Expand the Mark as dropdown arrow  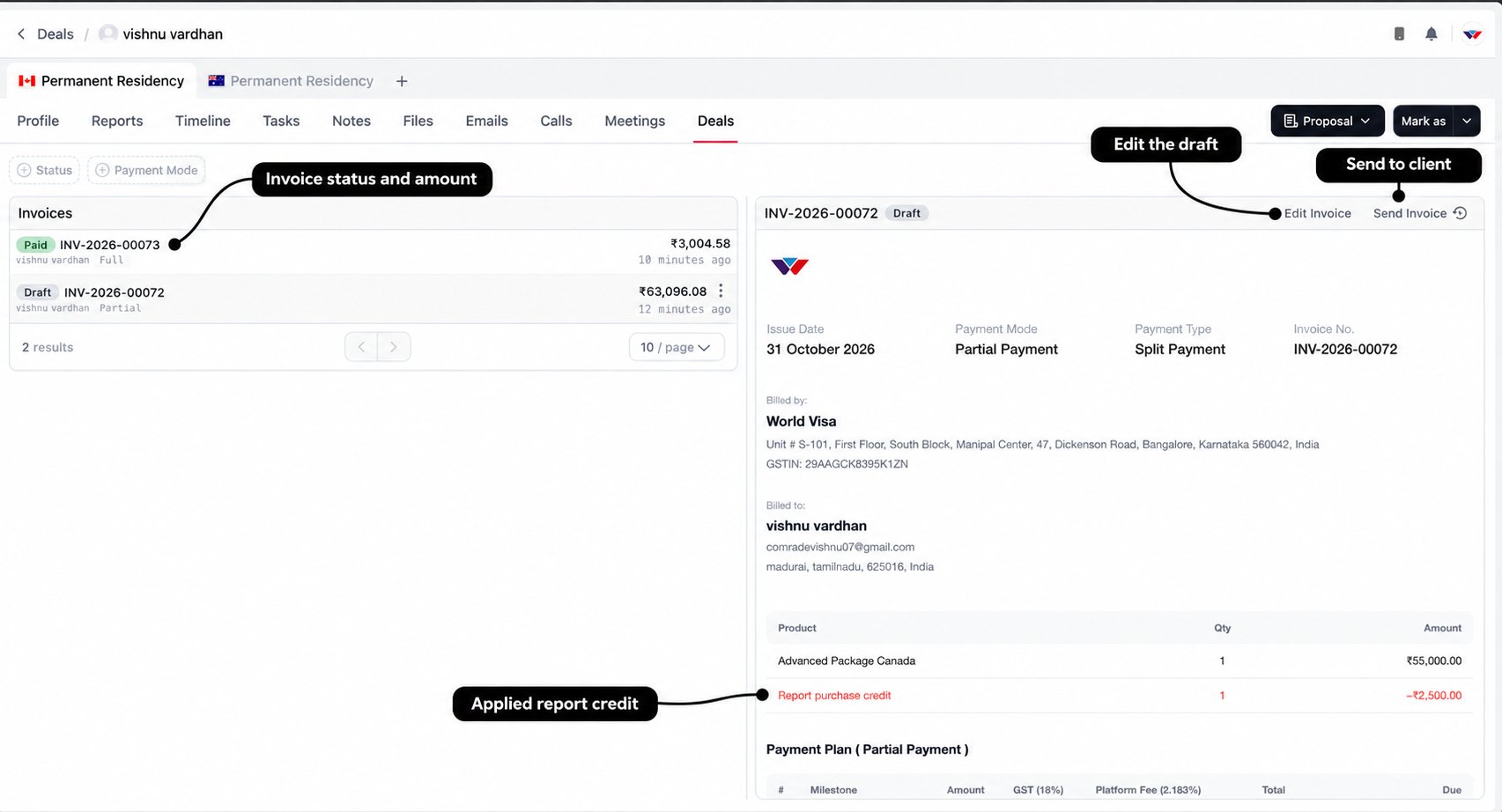[x=1467, y=121]
